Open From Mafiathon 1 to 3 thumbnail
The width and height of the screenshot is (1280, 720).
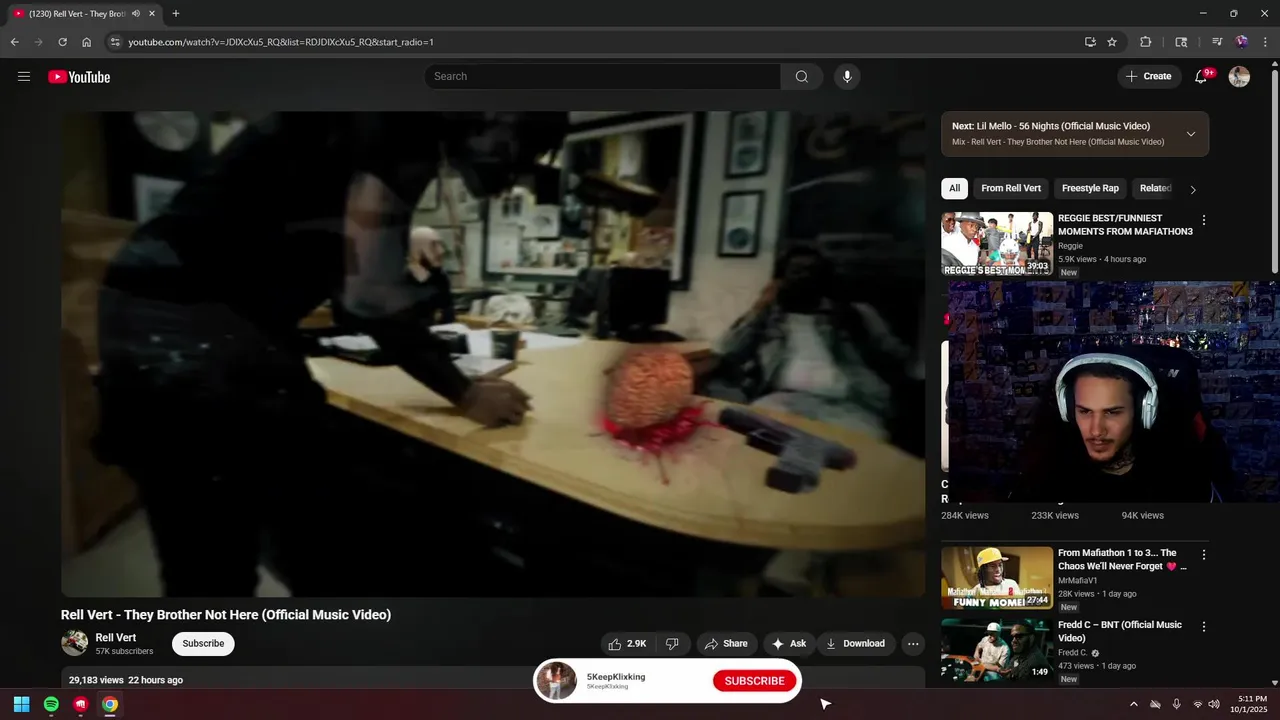pyautogui.click(x=997, y=577)
